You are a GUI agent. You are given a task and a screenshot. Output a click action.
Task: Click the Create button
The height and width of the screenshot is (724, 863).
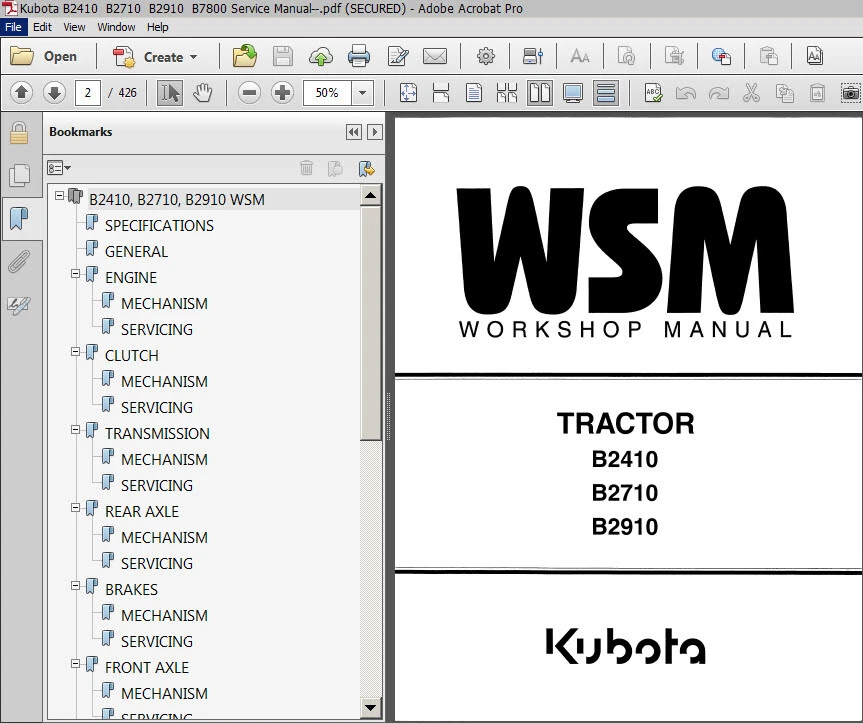pyautogui.click(x=155, y=57)
